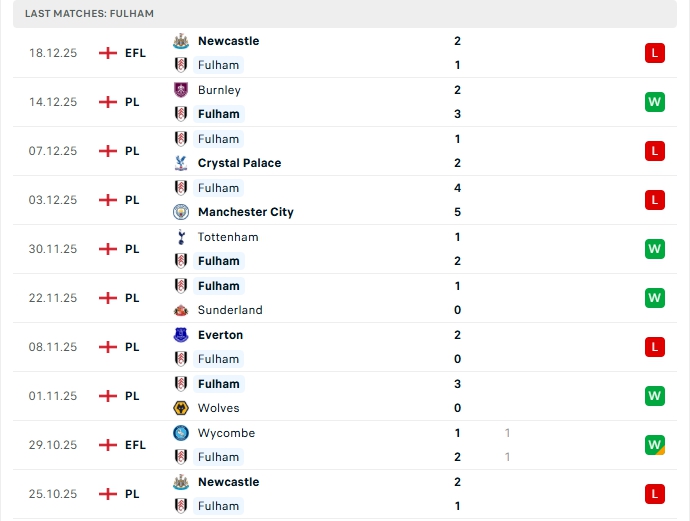Click the EFL label on 29.10.25 row
Image resolution: width=690 pixels, height=521 pixels.
click(135, 445)
